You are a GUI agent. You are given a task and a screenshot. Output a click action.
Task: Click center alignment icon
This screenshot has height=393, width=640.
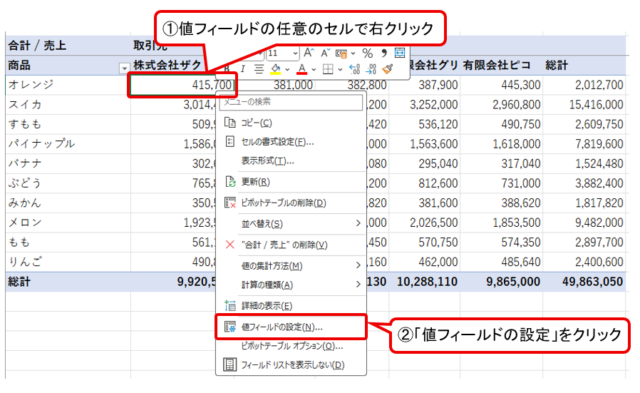click(258, 69)
